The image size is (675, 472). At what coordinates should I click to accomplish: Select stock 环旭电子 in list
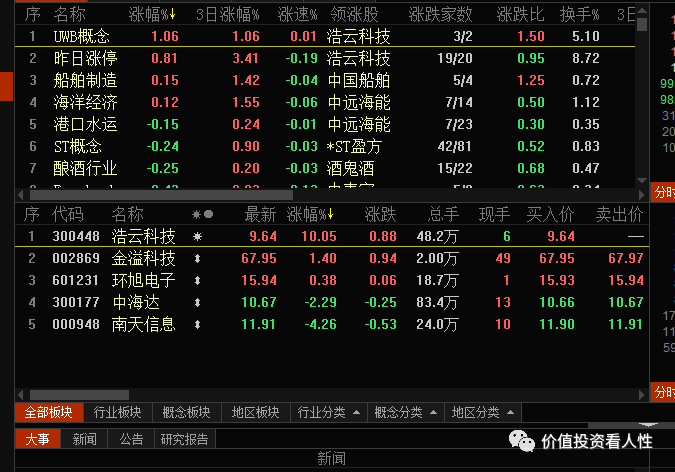coord(331,280)
